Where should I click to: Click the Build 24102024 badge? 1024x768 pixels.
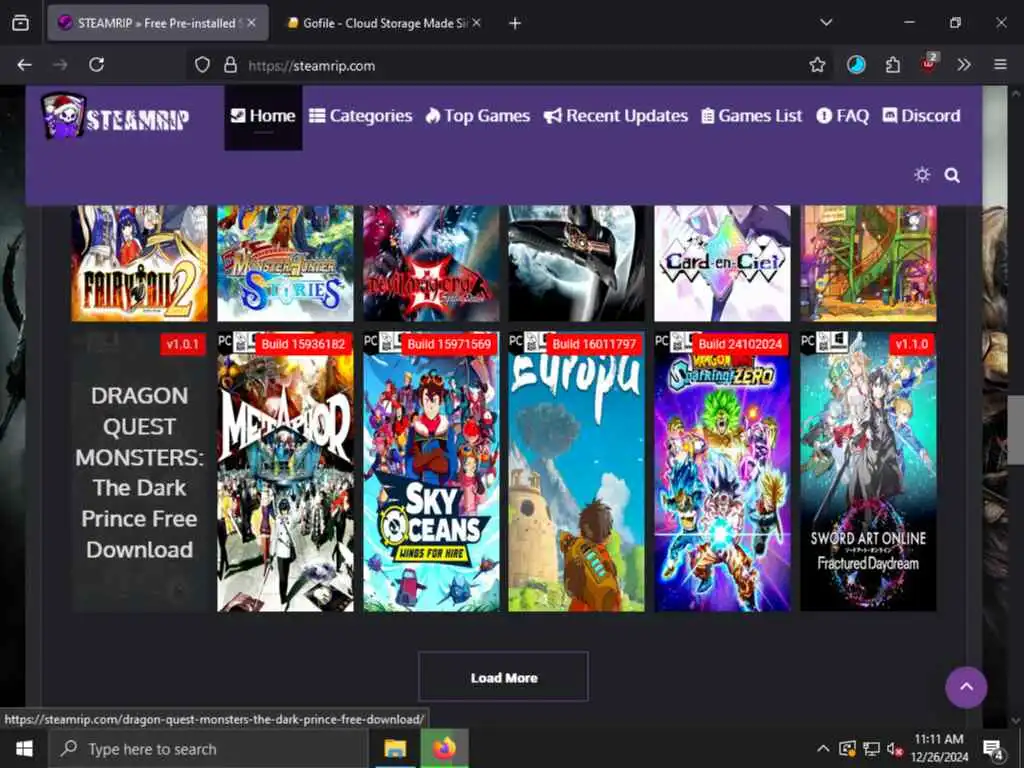click(x=740, y=344)
